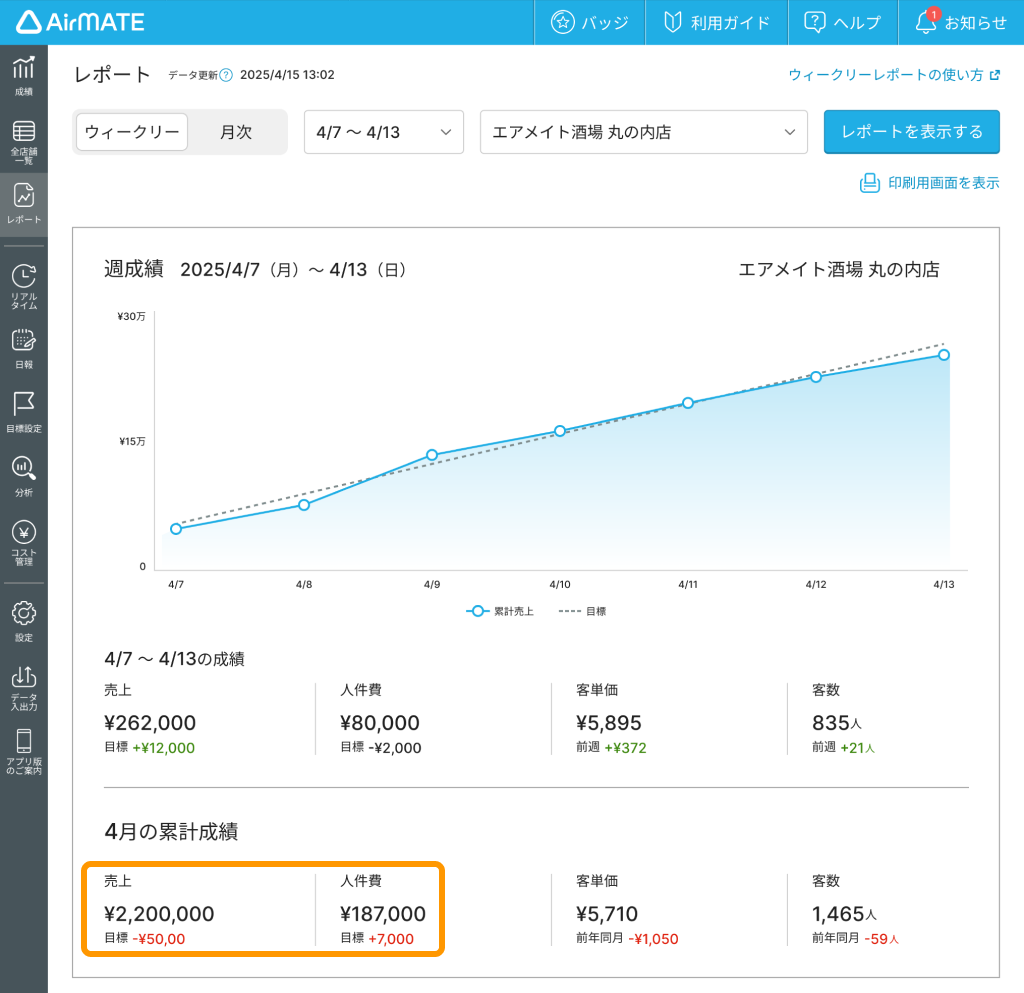Open the お知らせ header menu
This screenshot has width=1024, height=993.
coord(961,22)
